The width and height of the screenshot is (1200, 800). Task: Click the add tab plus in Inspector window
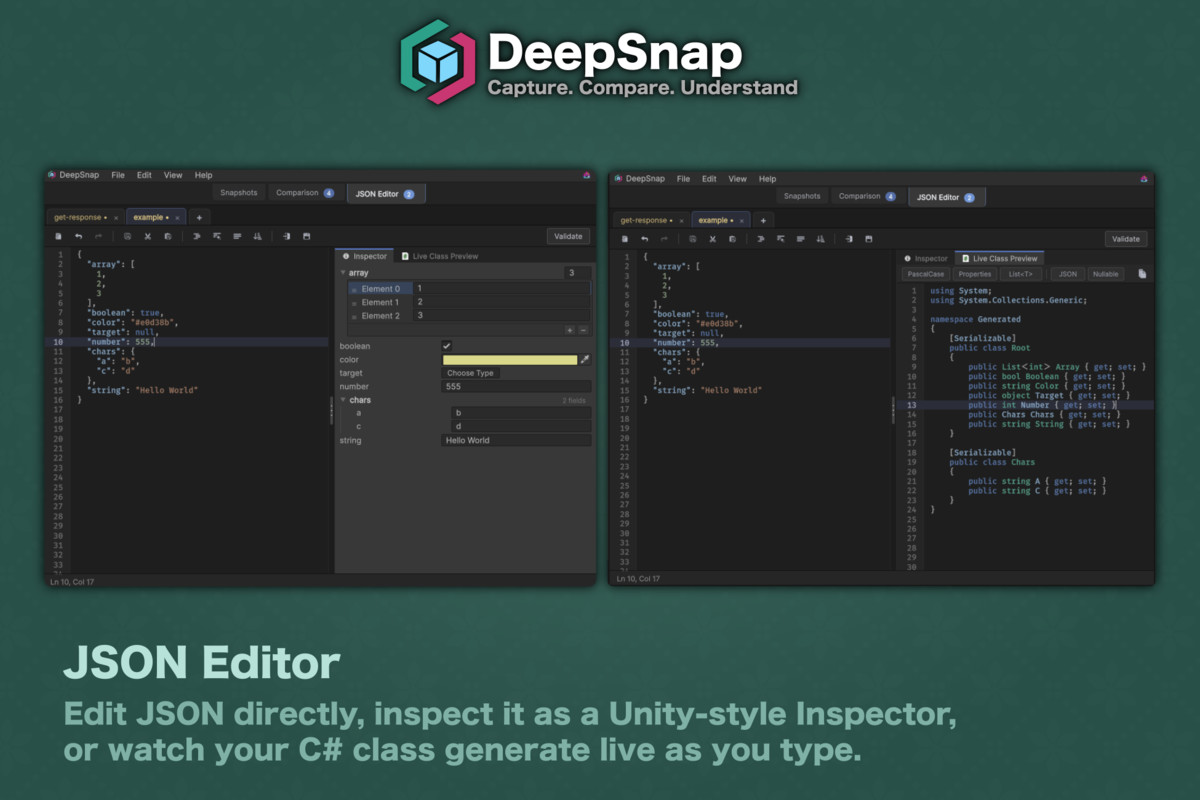pyautogui.click(x=198, y=217)
